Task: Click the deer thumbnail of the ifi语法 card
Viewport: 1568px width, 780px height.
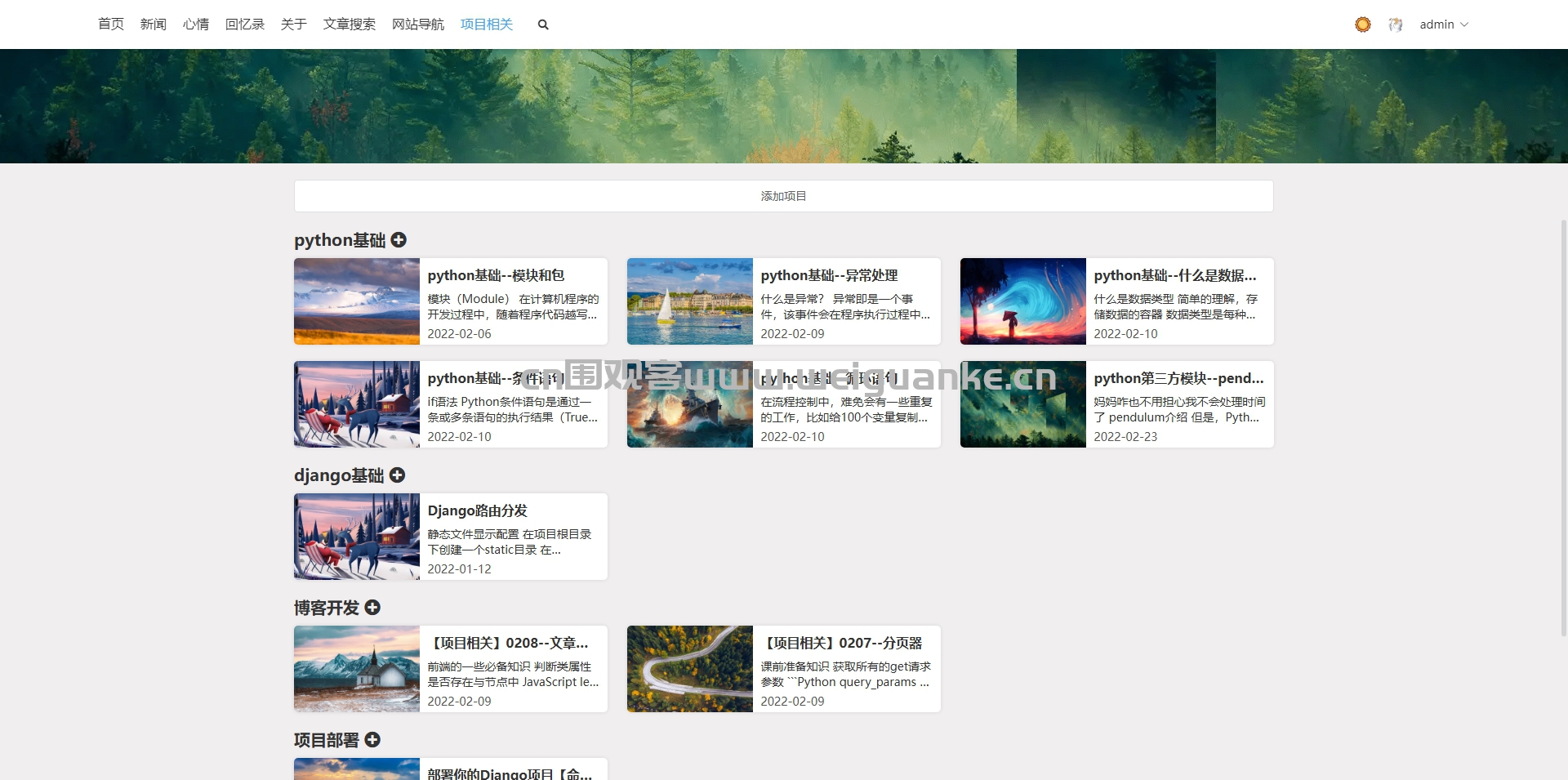Action: tap(357, 404)
